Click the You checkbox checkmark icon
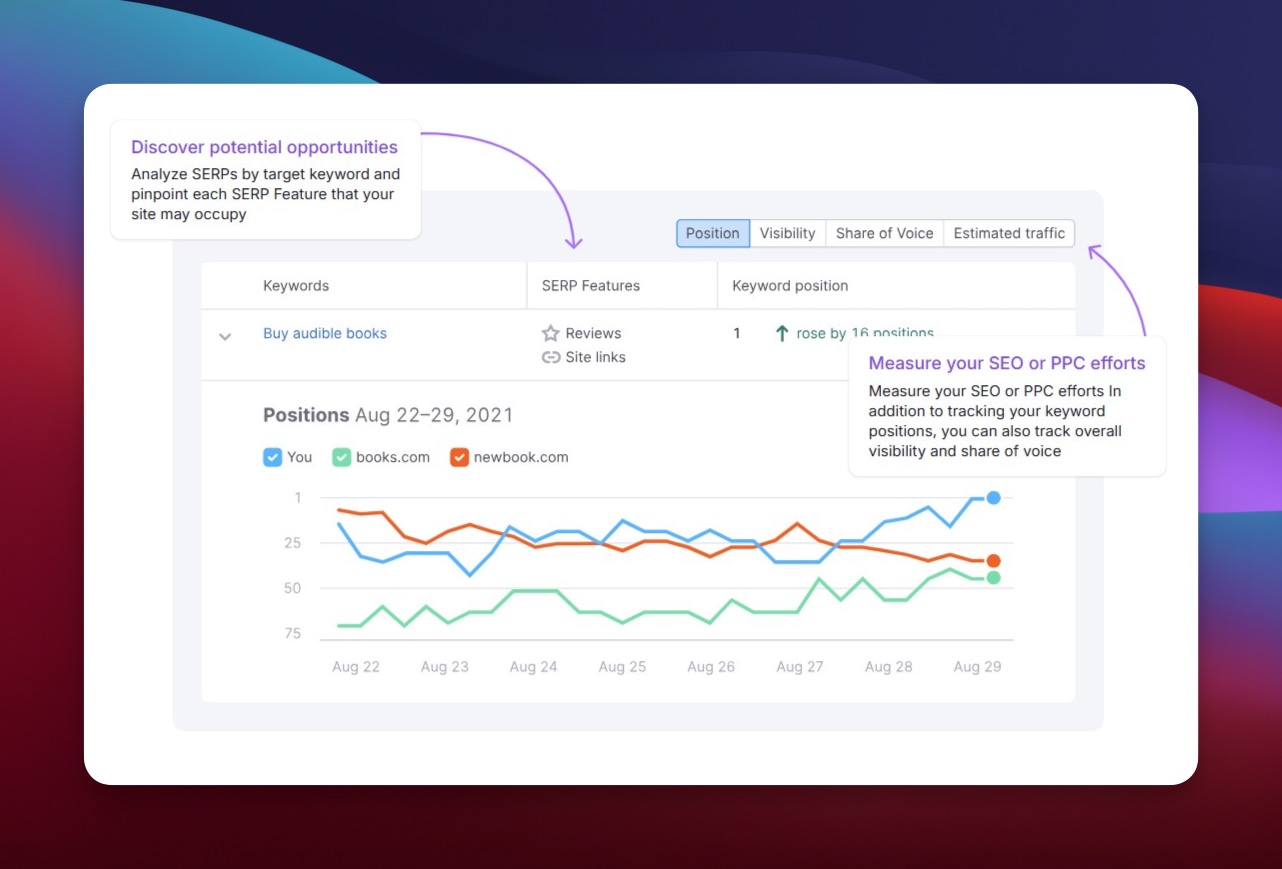Screen dimensions: 1282x869 pos(272,457)
